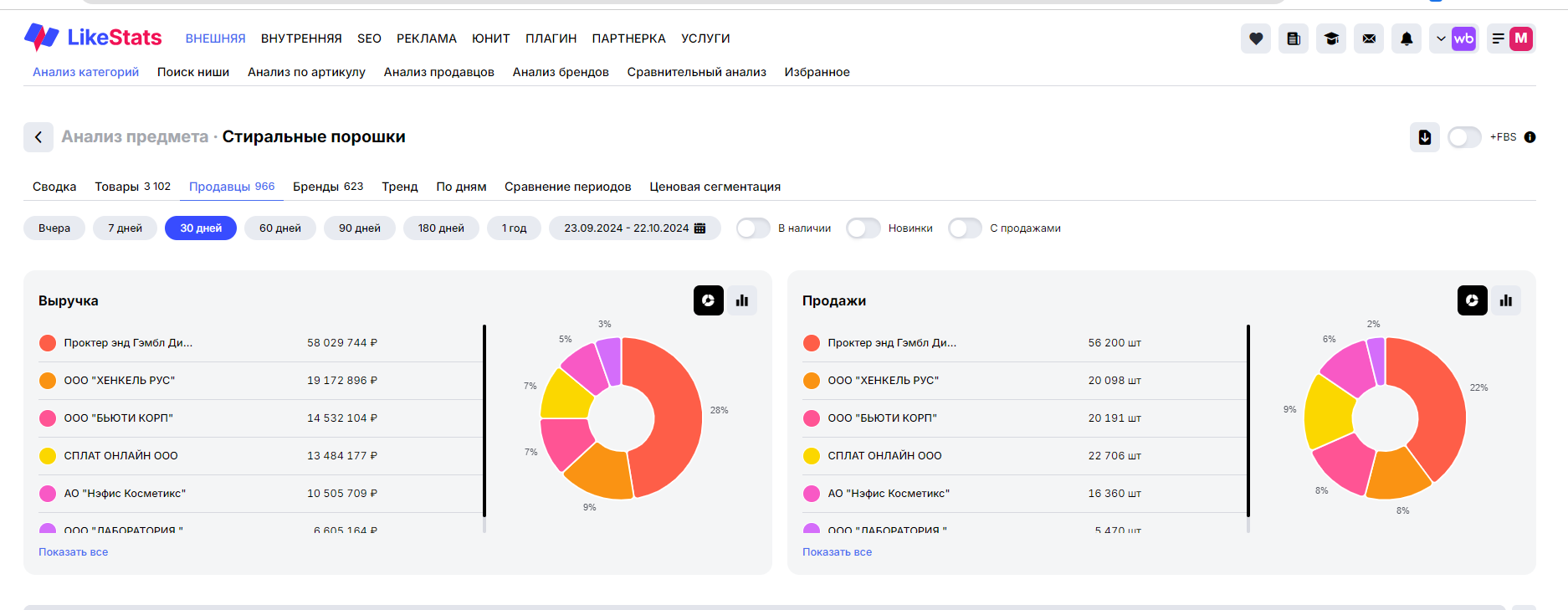Download report via the file download icon

tap(1425, 137)
